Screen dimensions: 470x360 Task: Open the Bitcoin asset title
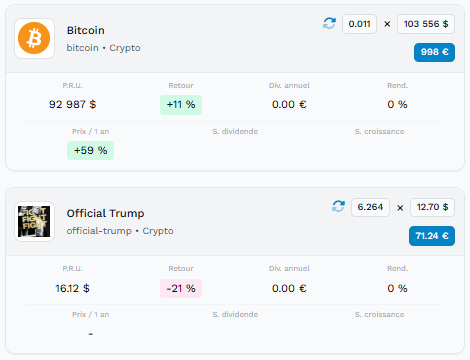[x=86, y=30]
